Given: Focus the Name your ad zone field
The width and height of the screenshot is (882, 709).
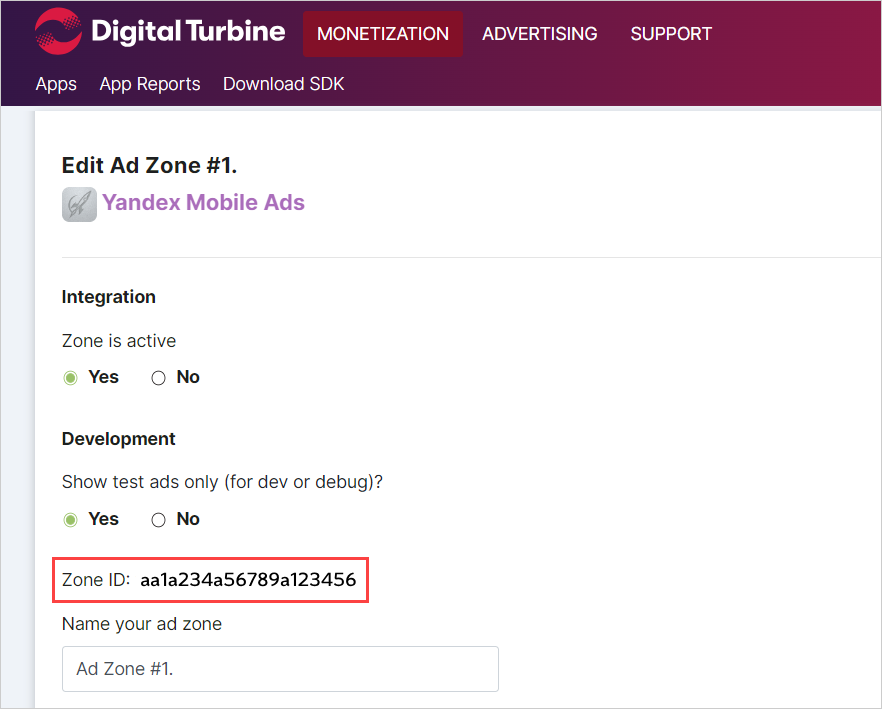Looking at the screenshot, I should point(280,669).
